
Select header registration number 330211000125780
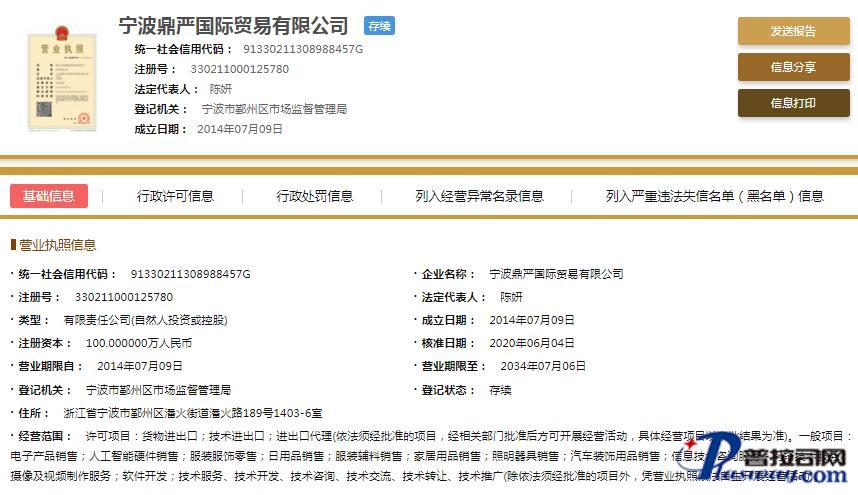click(239, 69)
